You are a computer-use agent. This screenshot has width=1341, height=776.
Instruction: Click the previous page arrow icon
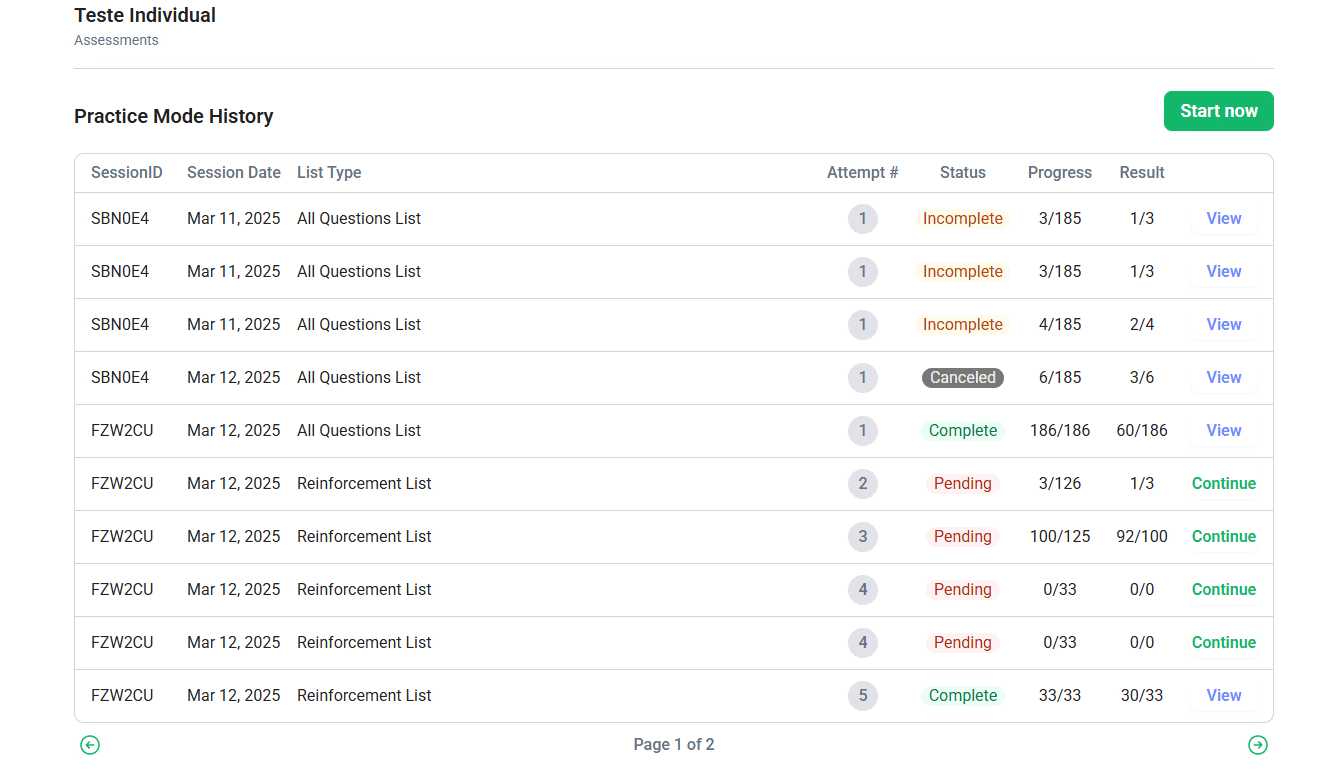(x=90, y=745)
